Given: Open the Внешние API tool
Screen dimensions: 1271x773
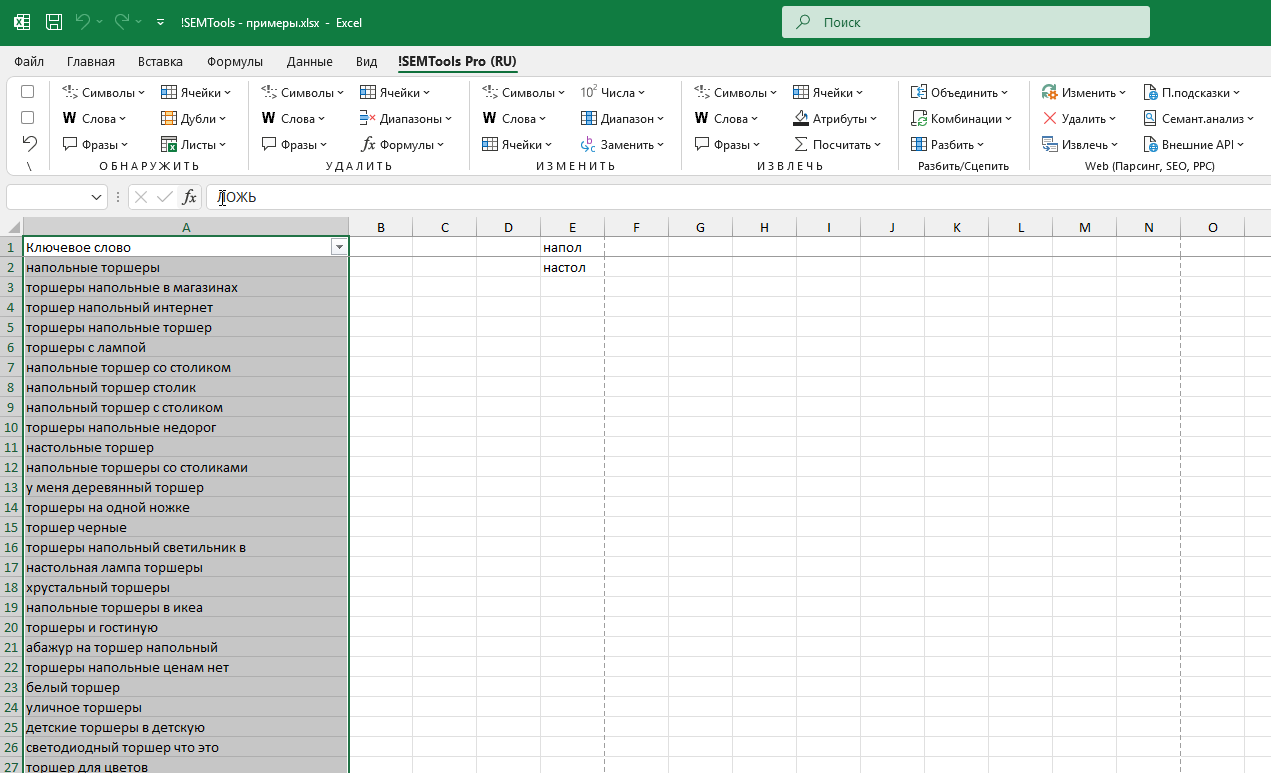Looking at the screenshot, I should coord(1193,144).
